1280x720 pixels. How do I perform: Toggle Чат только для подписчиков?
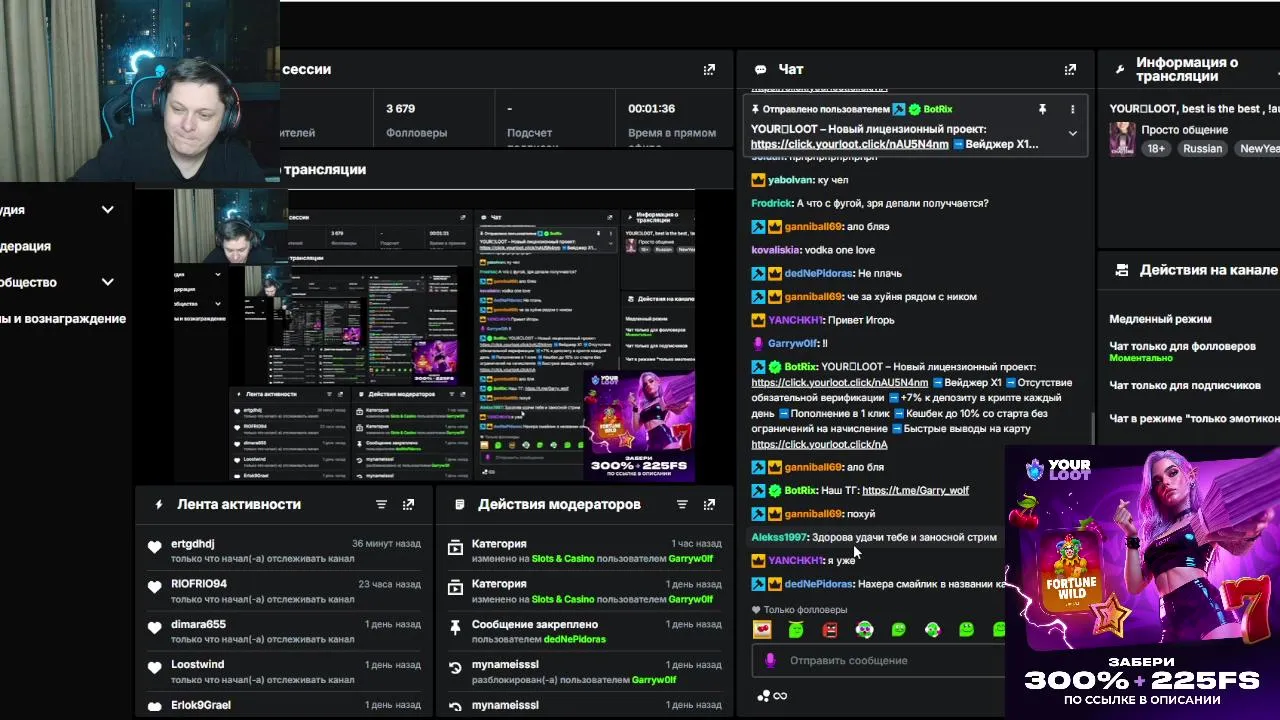[x=1184, y=385]
